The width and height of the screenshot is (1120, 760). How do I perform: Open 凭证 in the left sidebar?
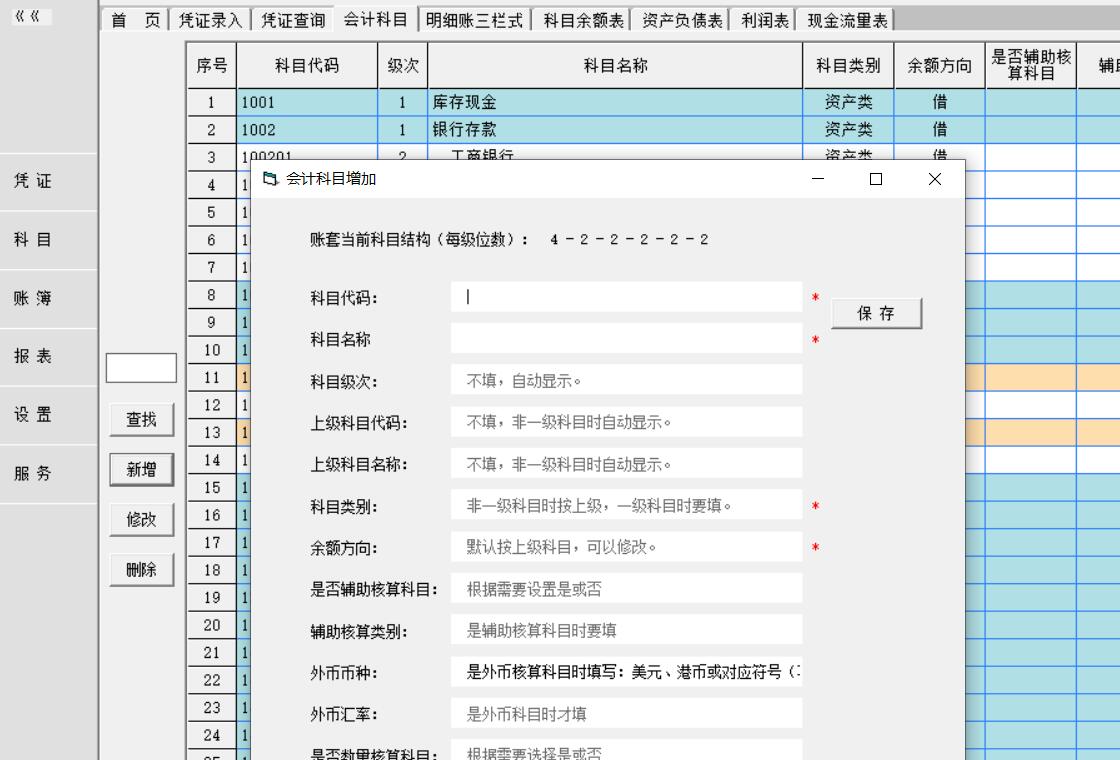point(33,181)
